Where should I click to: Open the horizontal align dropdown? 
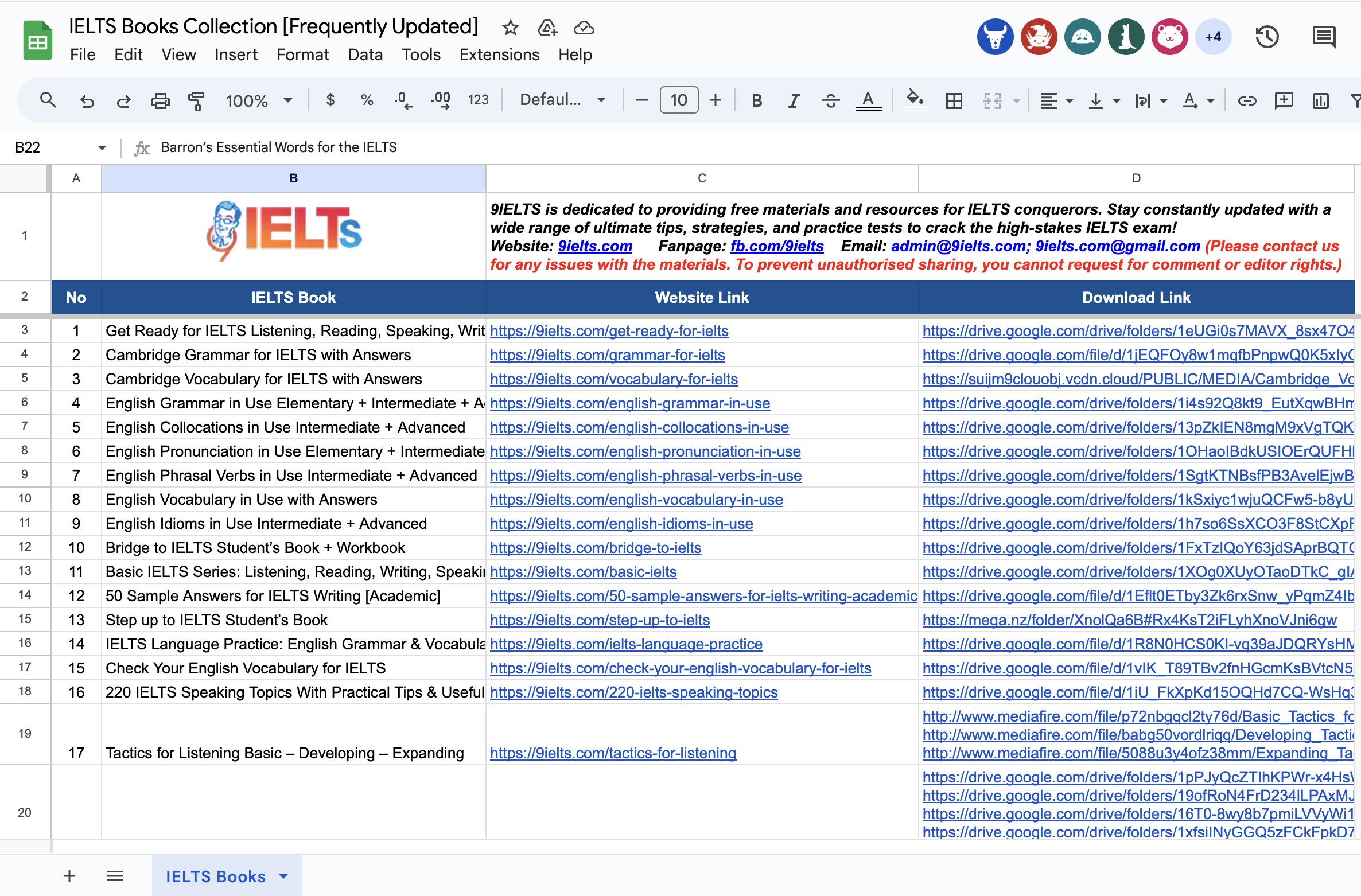pyautogui.click(x=1056, y=101)
